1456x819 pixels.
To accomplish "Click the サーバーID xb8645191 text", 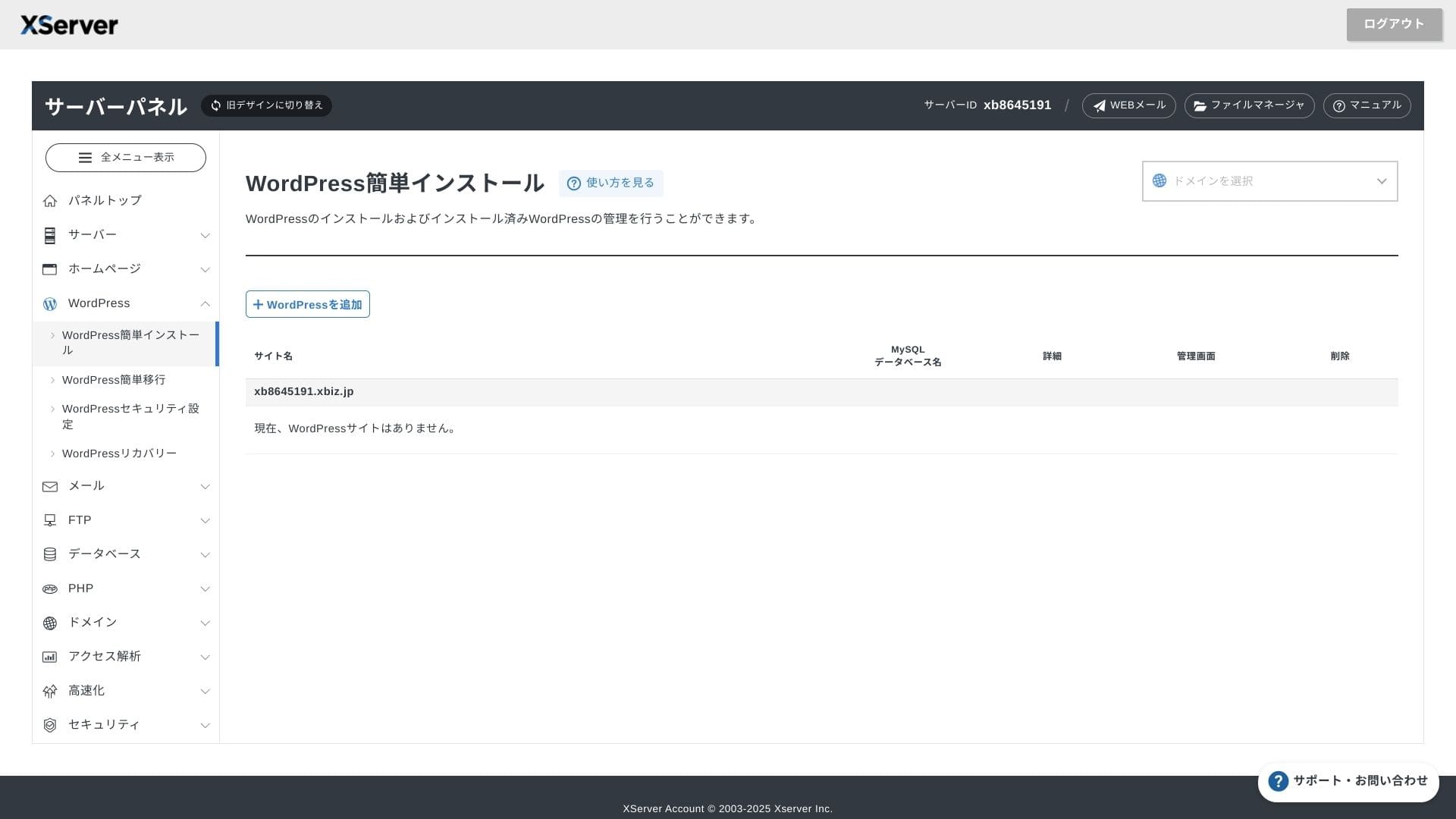I will (987, 105).
